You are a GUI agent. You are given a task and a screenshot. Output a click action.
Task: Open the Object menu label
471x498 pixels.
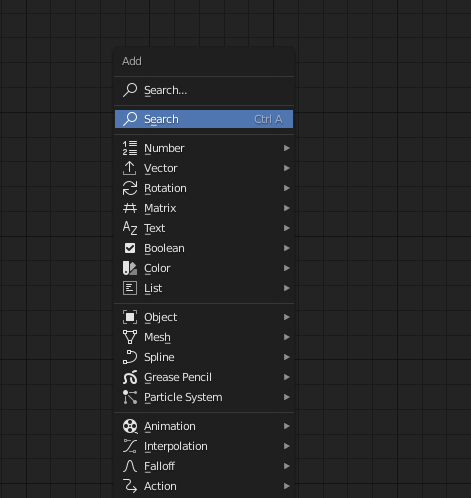(161, 317)
